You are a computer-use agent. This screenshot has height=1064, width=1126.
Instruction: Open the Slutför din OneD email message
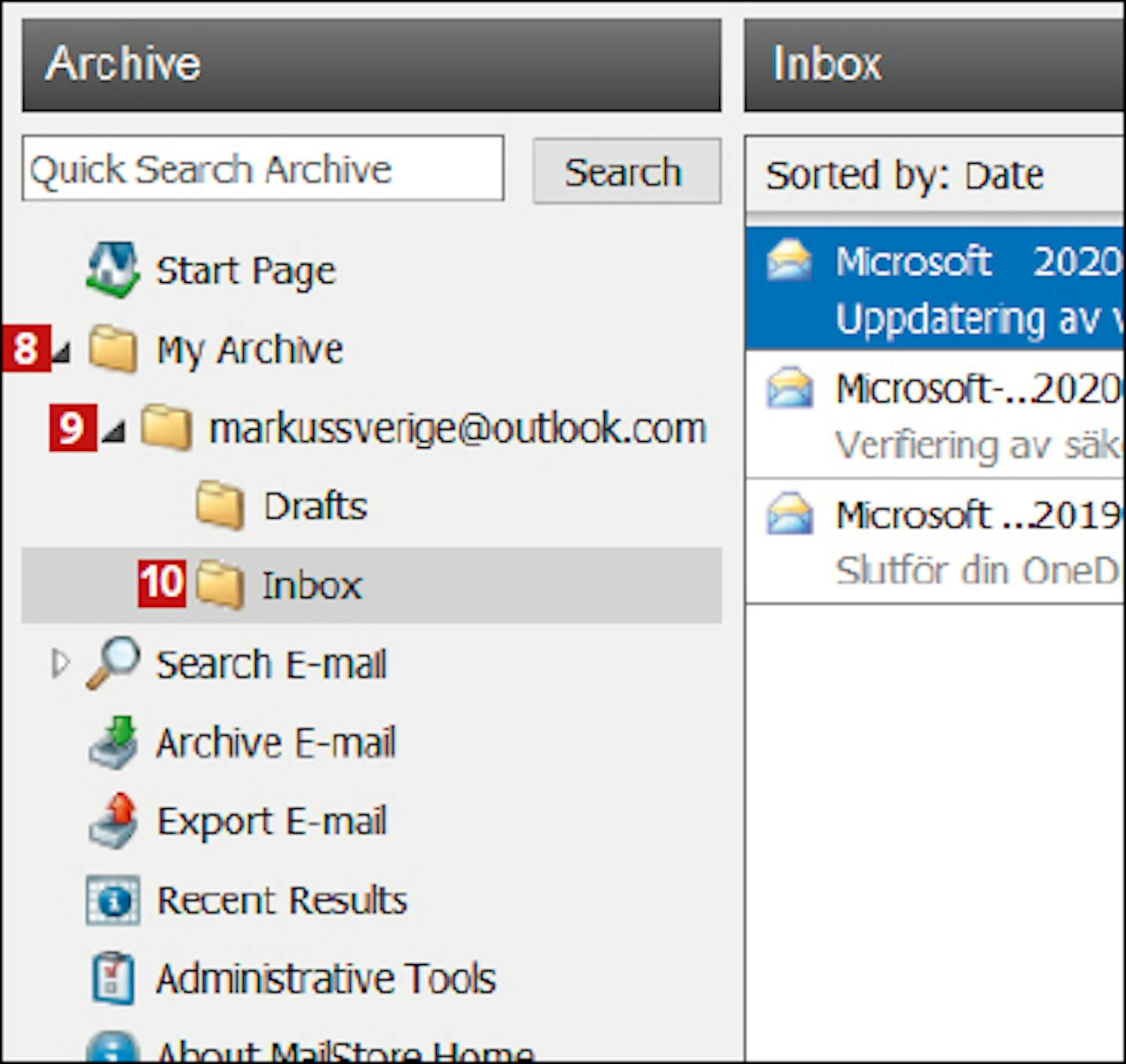click(x=938, y=542)
